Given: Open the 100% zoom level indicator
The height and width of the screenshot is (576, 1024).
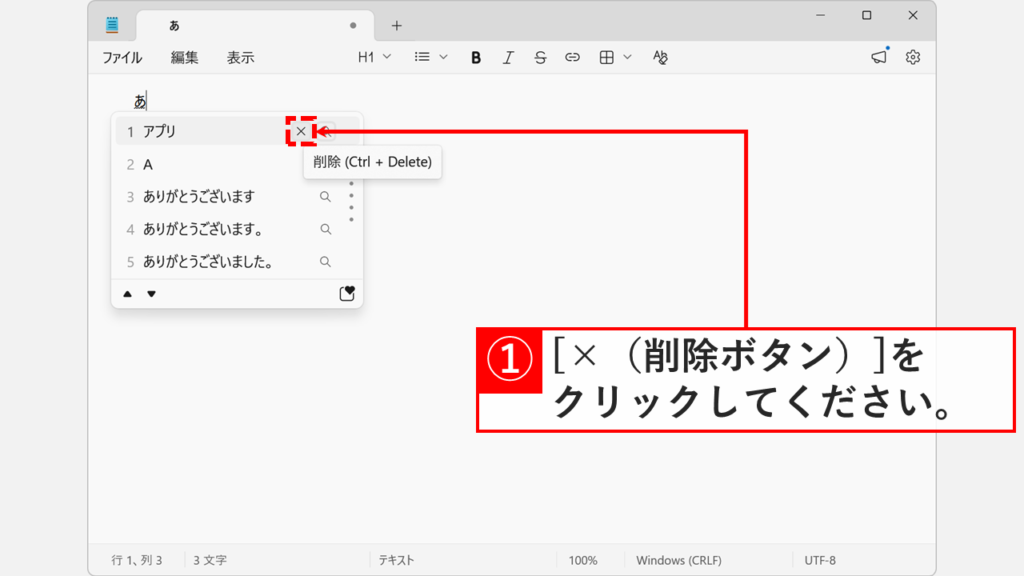Looking at the screenshot, I should click(x=583, y=560).
